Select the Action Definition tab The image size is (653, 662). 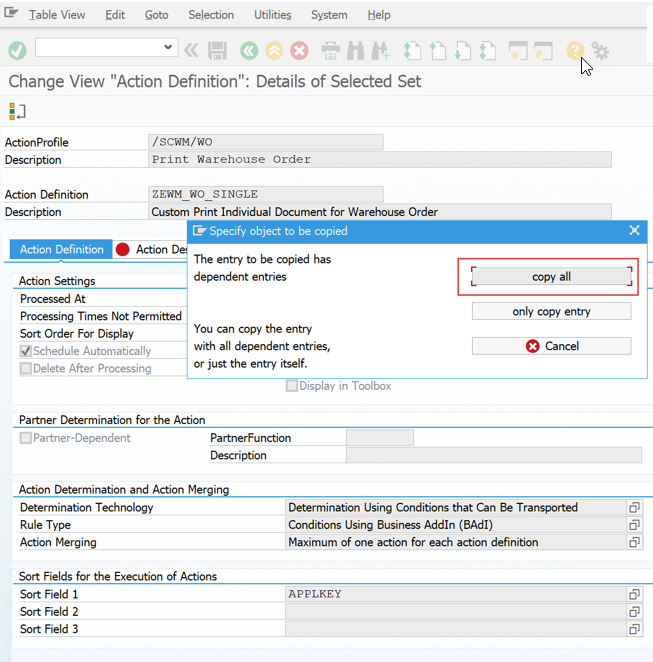click(x=61, y=249)
